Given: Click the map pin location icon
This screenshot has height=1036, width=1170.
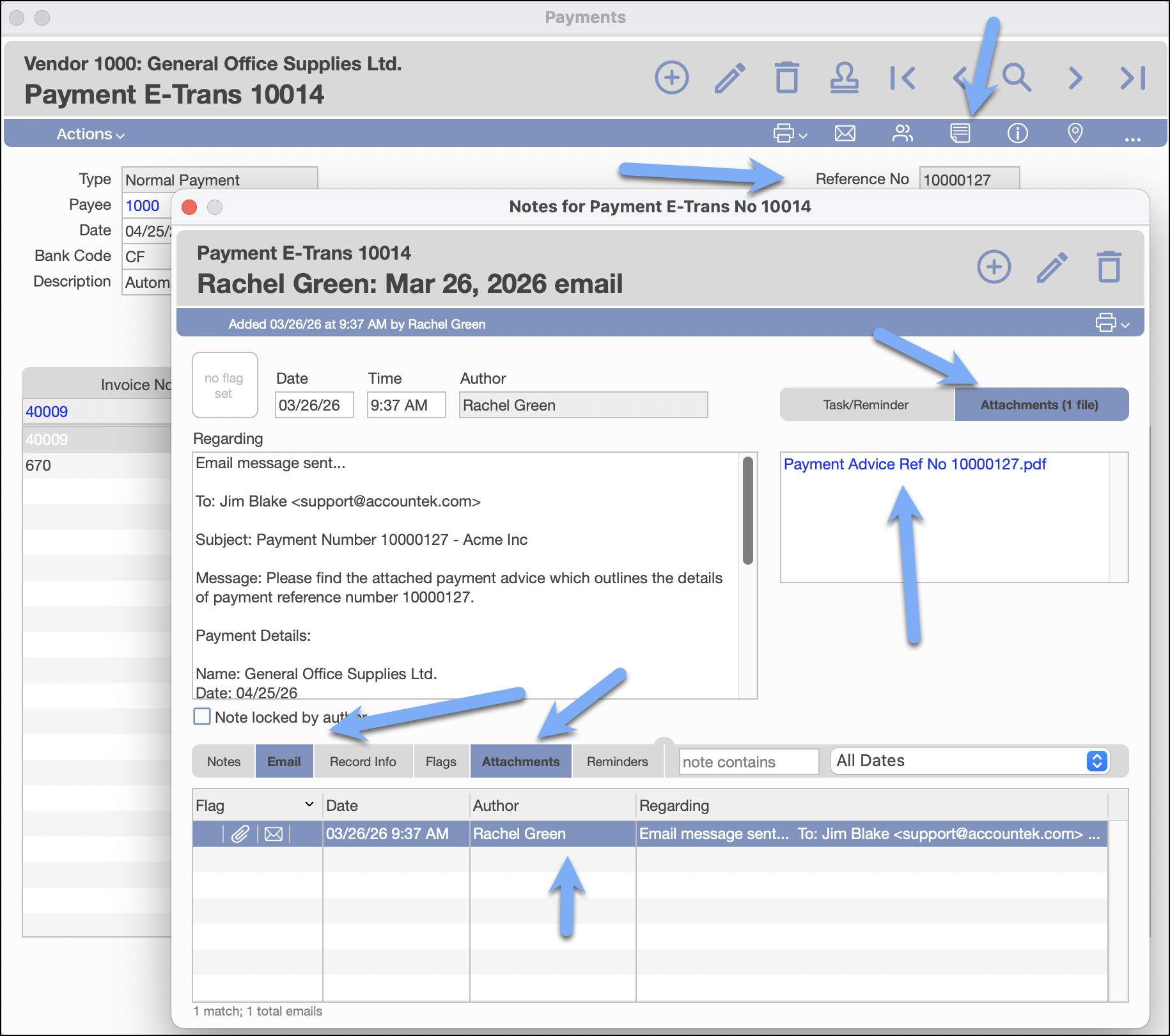Looking at the screenshot, I should coord(1075,133).
